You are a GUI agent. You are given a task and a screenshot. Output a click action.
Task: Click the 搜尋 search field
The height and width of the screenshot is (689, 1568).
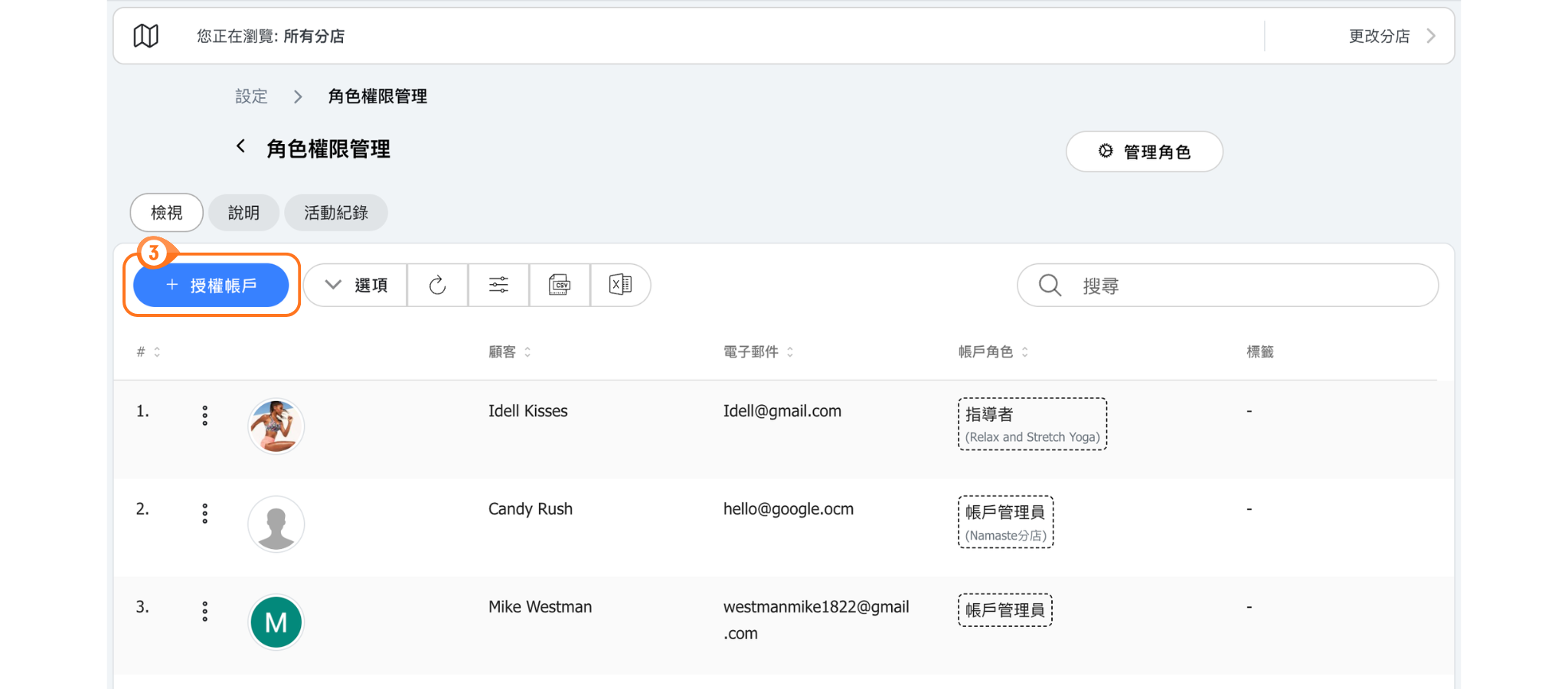tap(1240, 286)
